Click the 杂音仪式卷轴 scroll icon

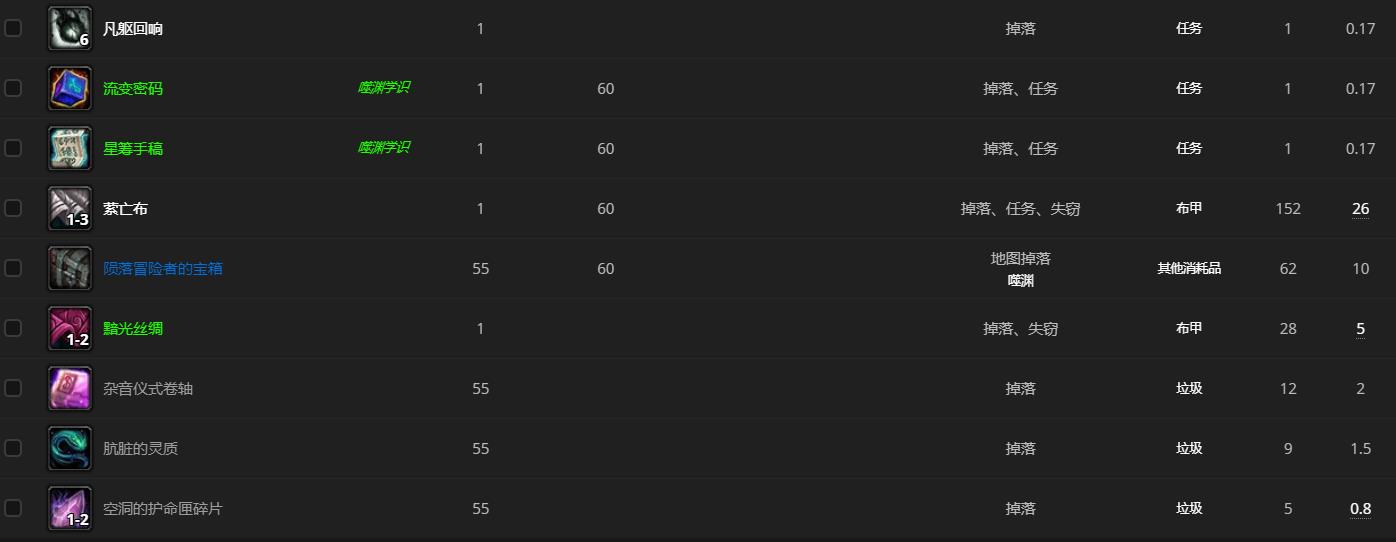tap(70, 388)
